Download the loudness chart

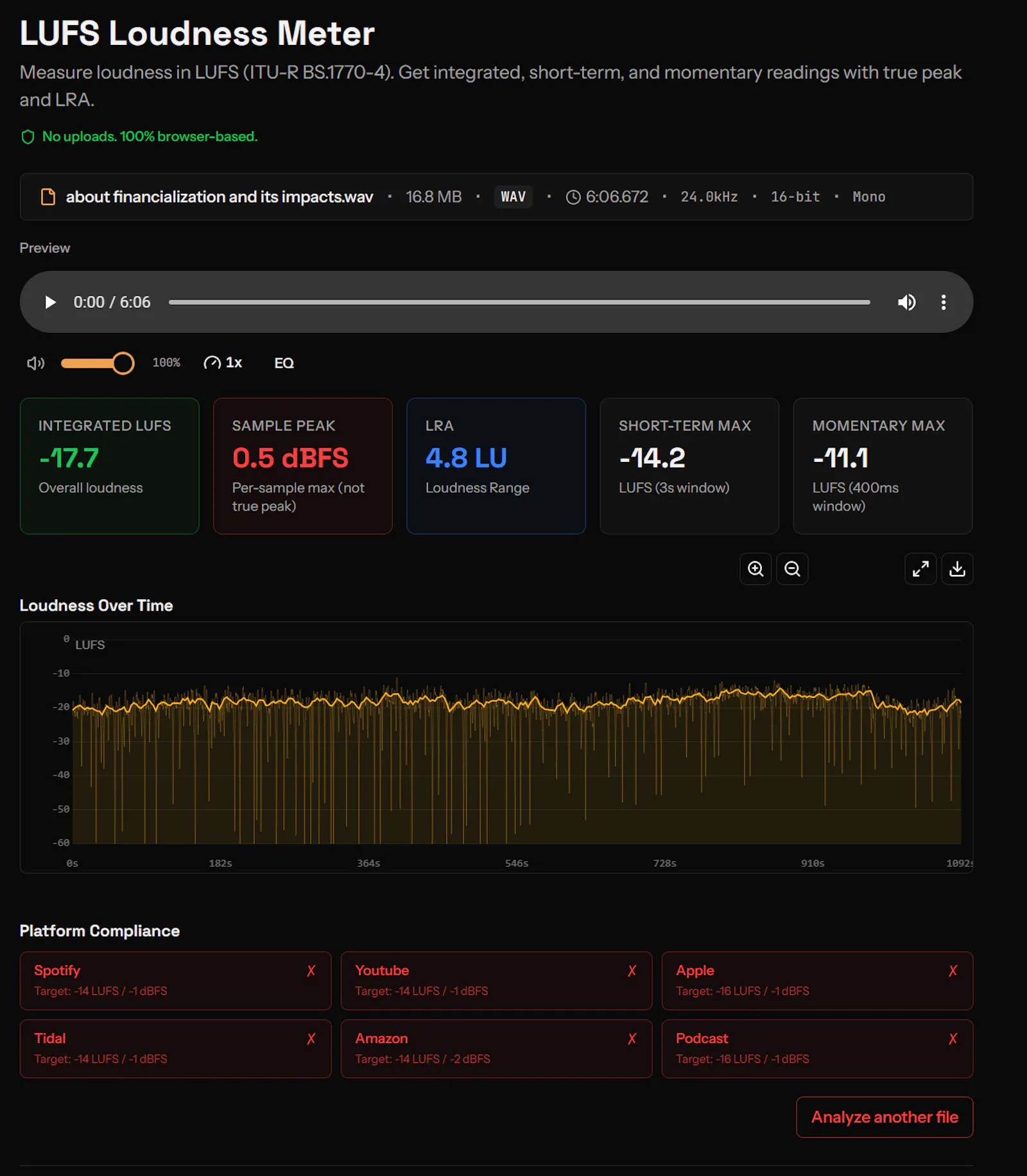pyautogui.click(x=957, y=569)
